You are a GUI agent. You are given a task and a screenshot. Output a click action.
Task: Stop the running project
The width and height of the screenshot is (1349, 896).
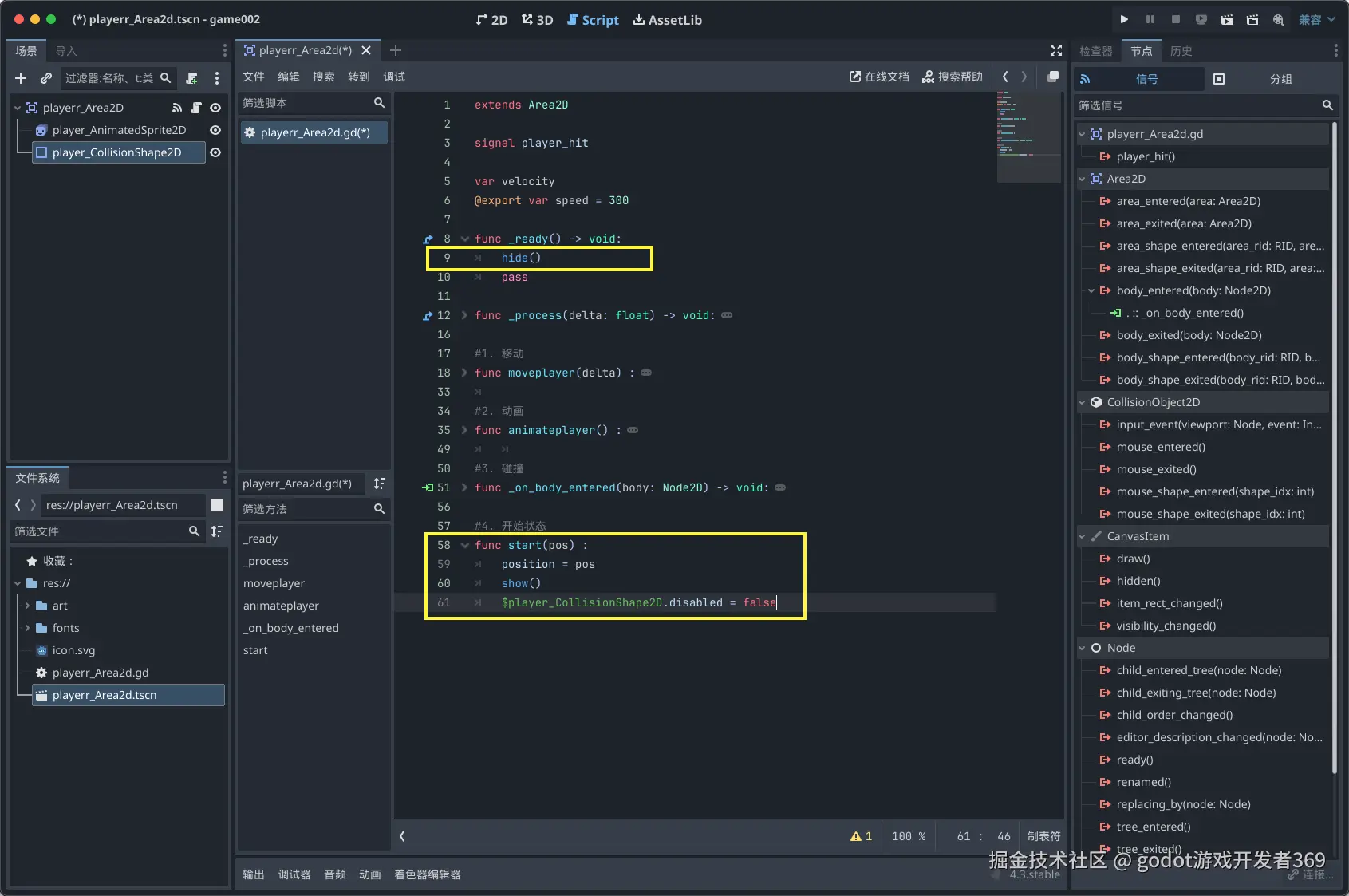(1176, 19)
